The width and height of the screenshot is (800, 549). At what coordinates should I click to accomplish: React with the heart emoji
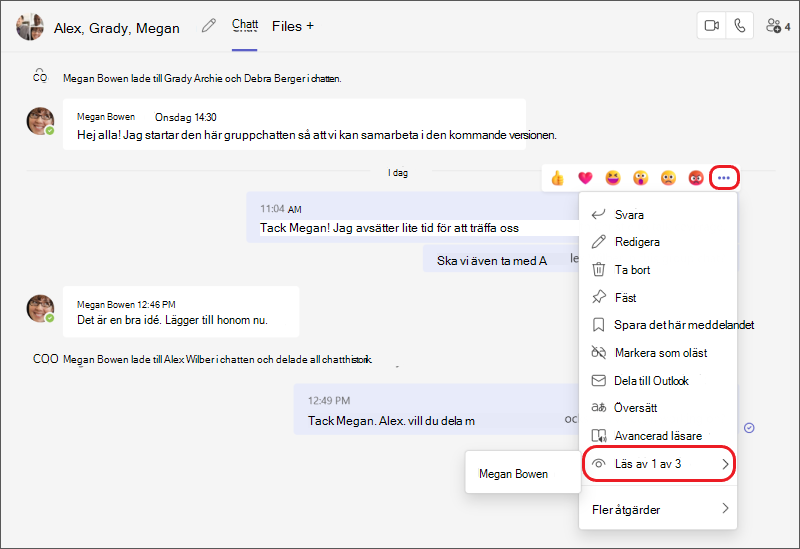coord(585,178)
